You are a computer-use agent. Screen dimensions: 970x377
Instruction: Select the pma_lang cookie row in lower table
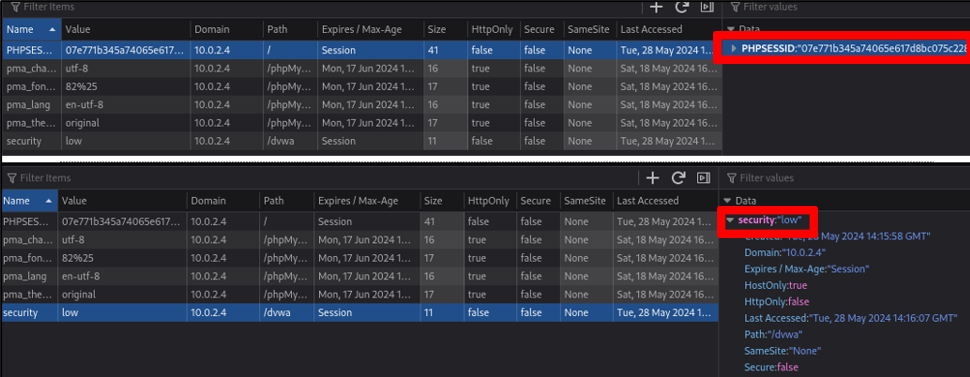coord(360,276)
